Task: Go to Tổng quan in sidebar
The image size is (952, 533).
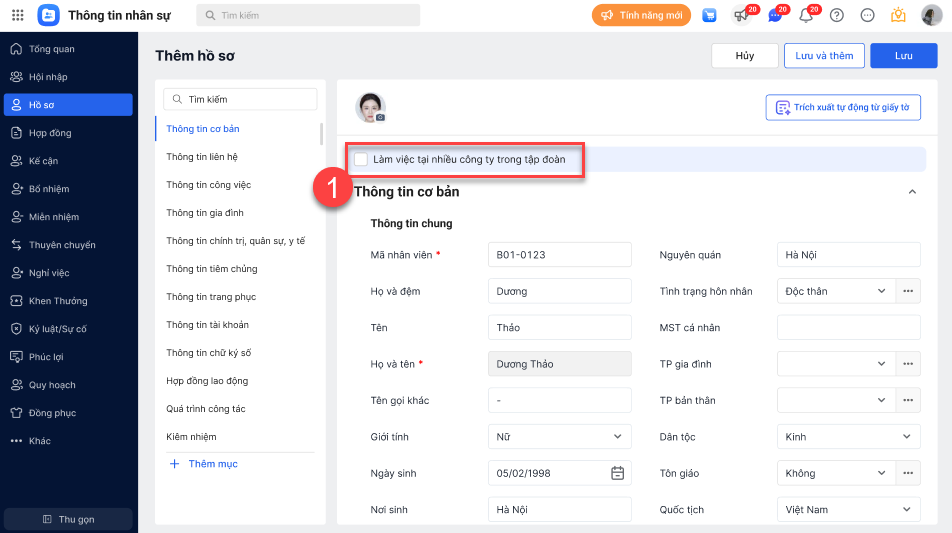Action: 68,49
